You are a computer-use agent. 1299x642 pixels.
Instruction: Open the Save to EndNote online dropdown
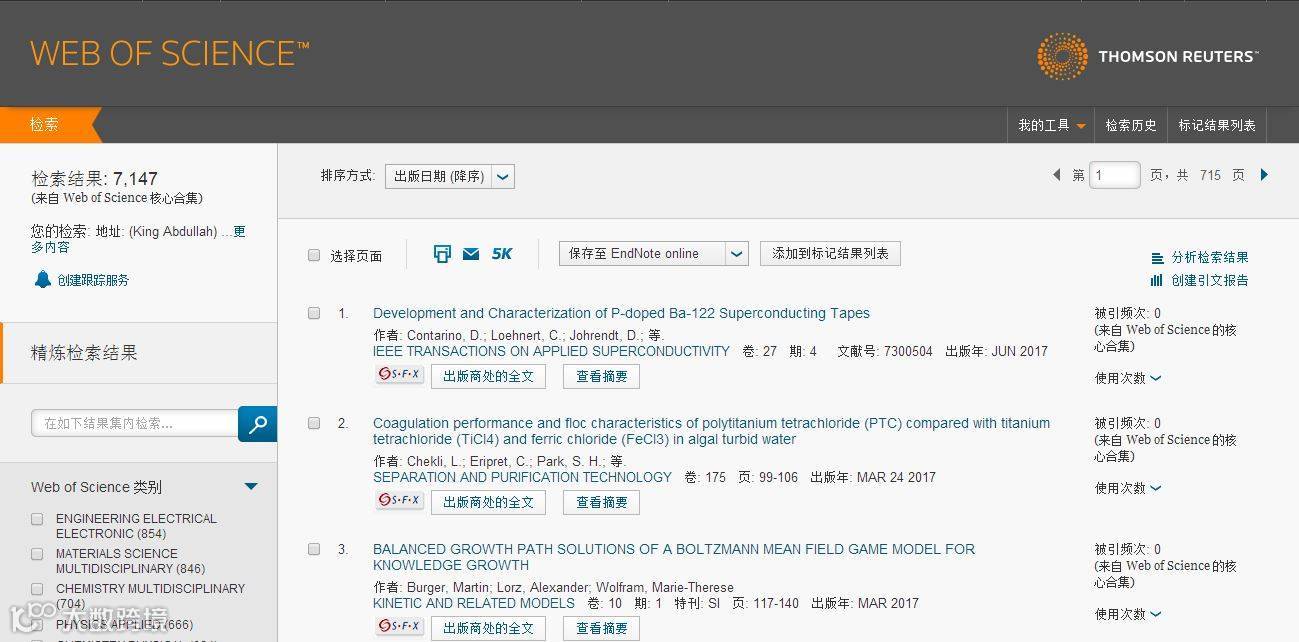click(654, 254)
